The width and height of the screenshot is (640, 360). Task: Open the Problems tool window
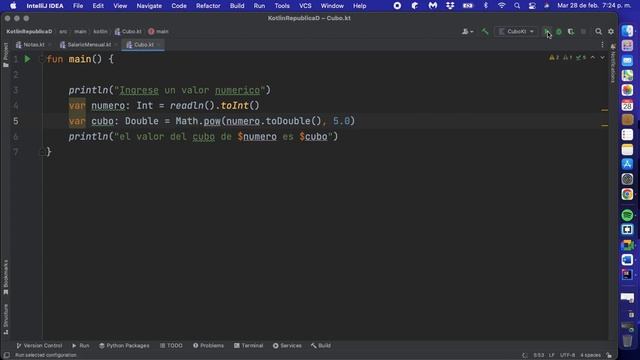(x=209, y=346)
